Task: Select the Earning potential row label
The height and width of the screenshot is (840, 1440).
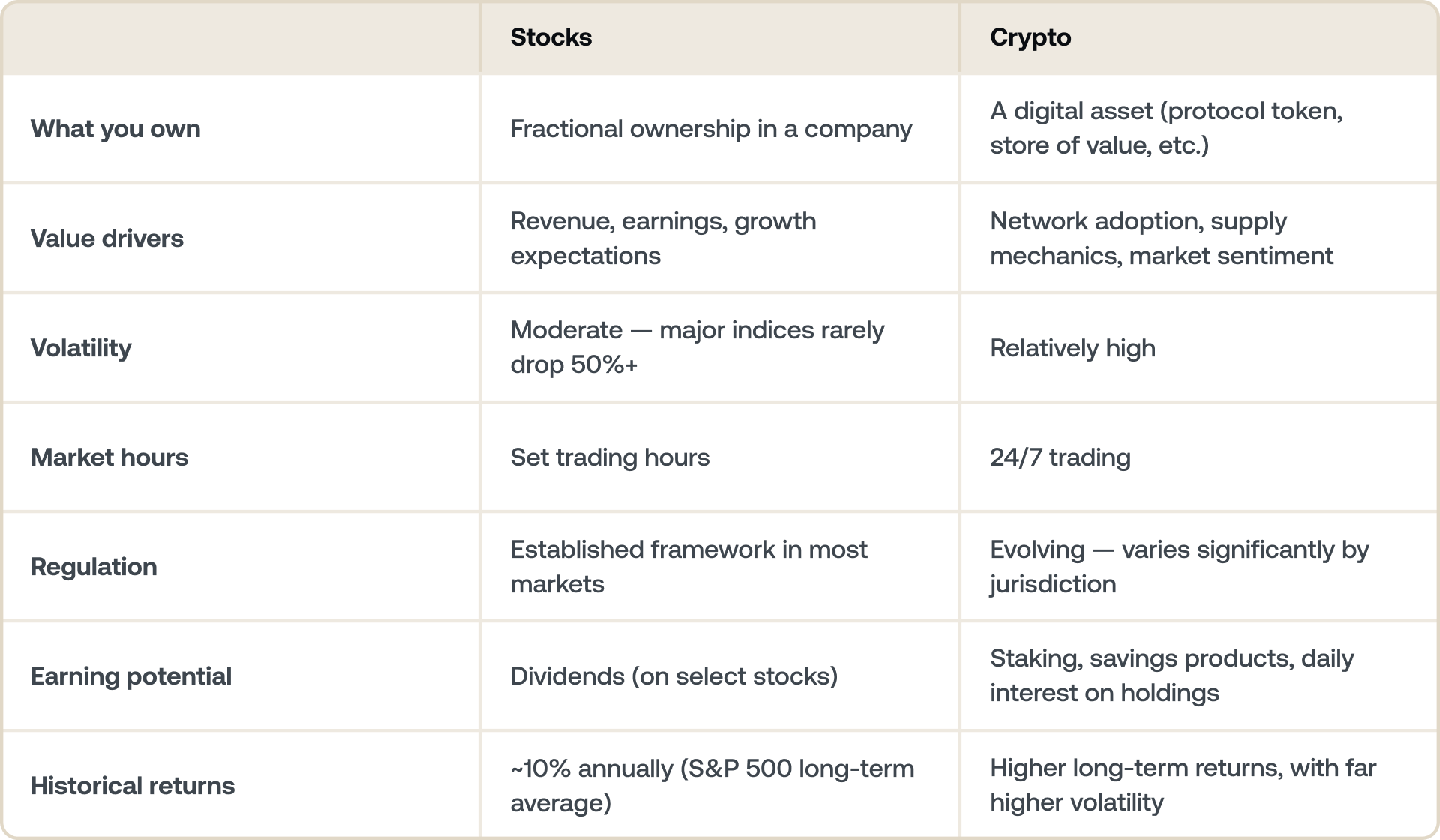Action: [131, 676]
